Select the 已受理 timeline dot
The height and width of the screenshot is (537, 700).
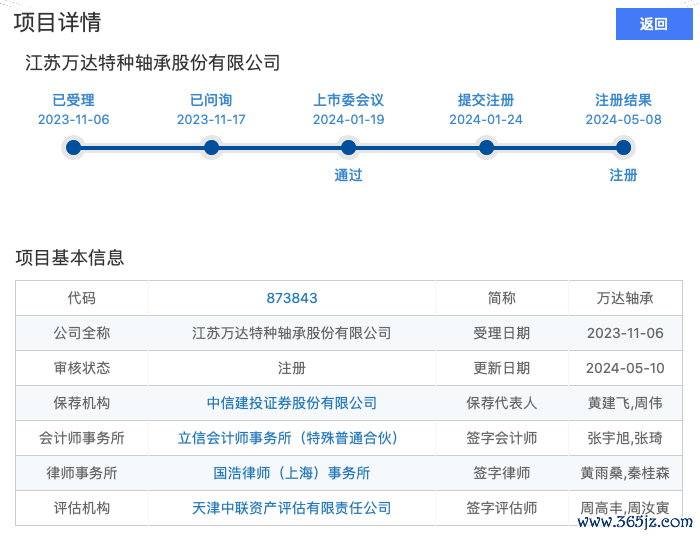click(x=74, y=148)
